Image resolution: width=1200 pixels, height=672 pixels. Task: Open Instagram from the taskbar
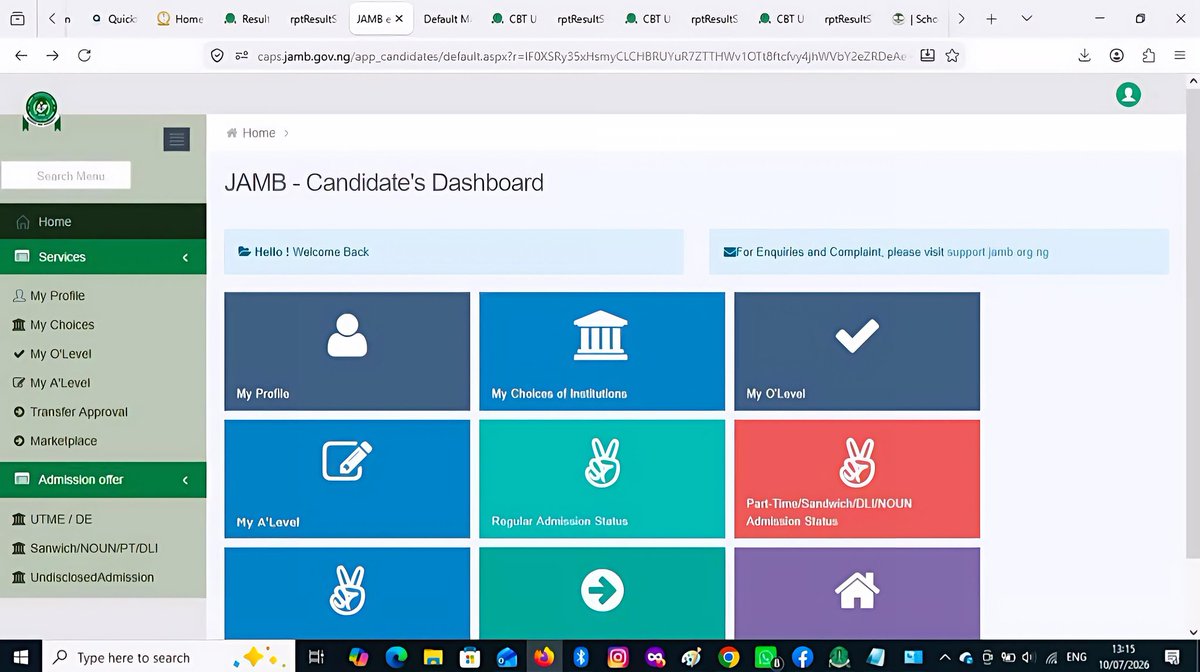pos(618,657)
